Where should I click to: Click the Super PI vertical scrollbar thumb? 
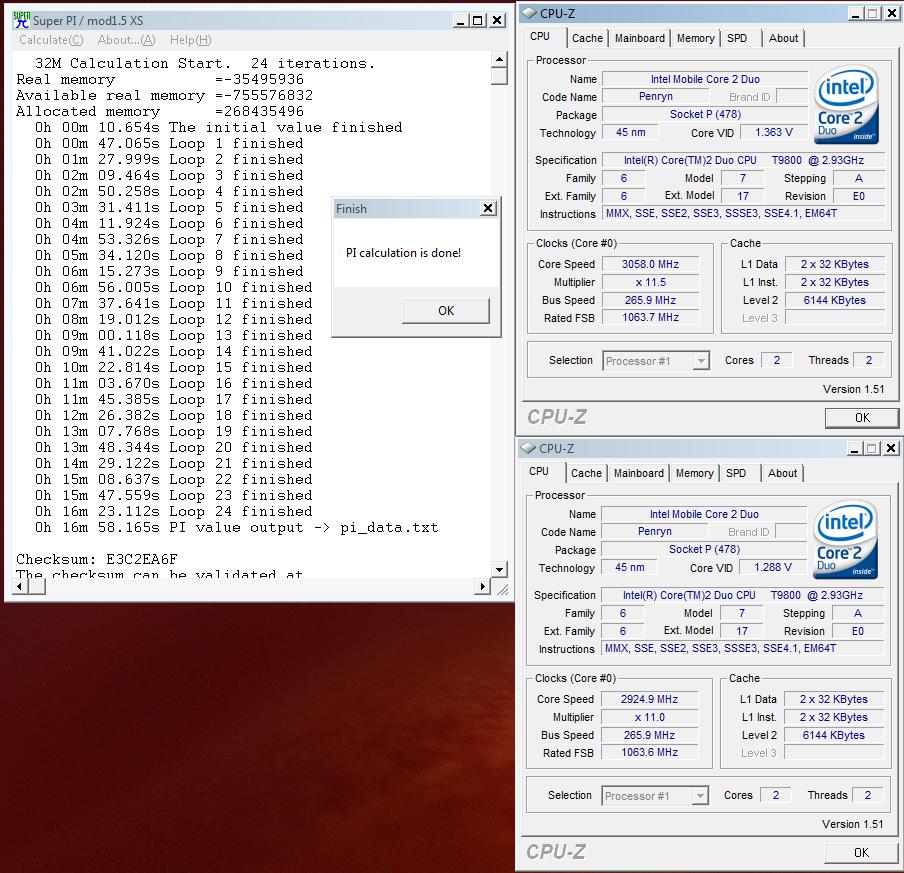point(499,76)
